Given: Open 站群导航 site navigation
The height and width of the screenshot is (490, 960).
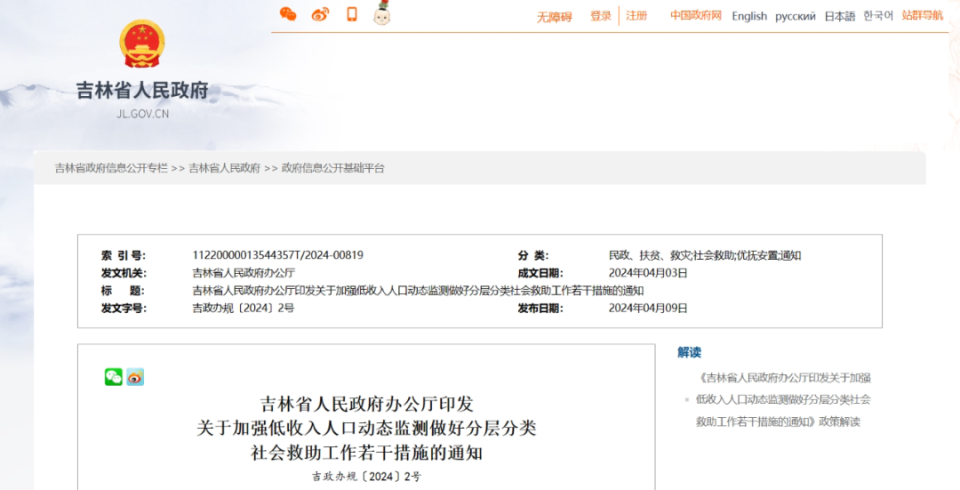Looking at the screenshot, I should [922, 15].
